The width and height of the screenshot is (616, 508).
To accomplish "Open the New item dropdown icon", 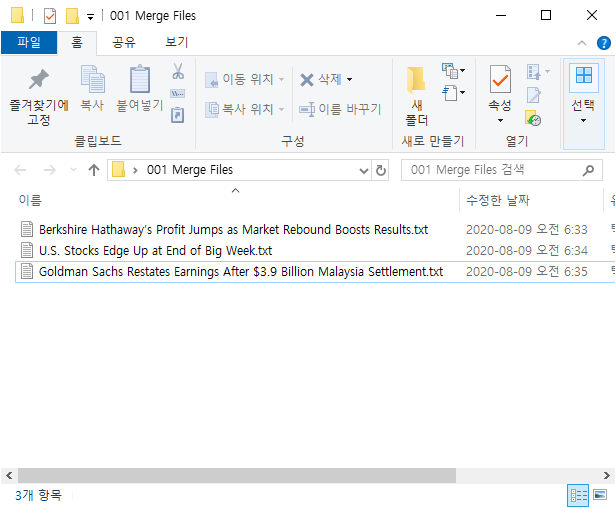I will pos(453,71).
